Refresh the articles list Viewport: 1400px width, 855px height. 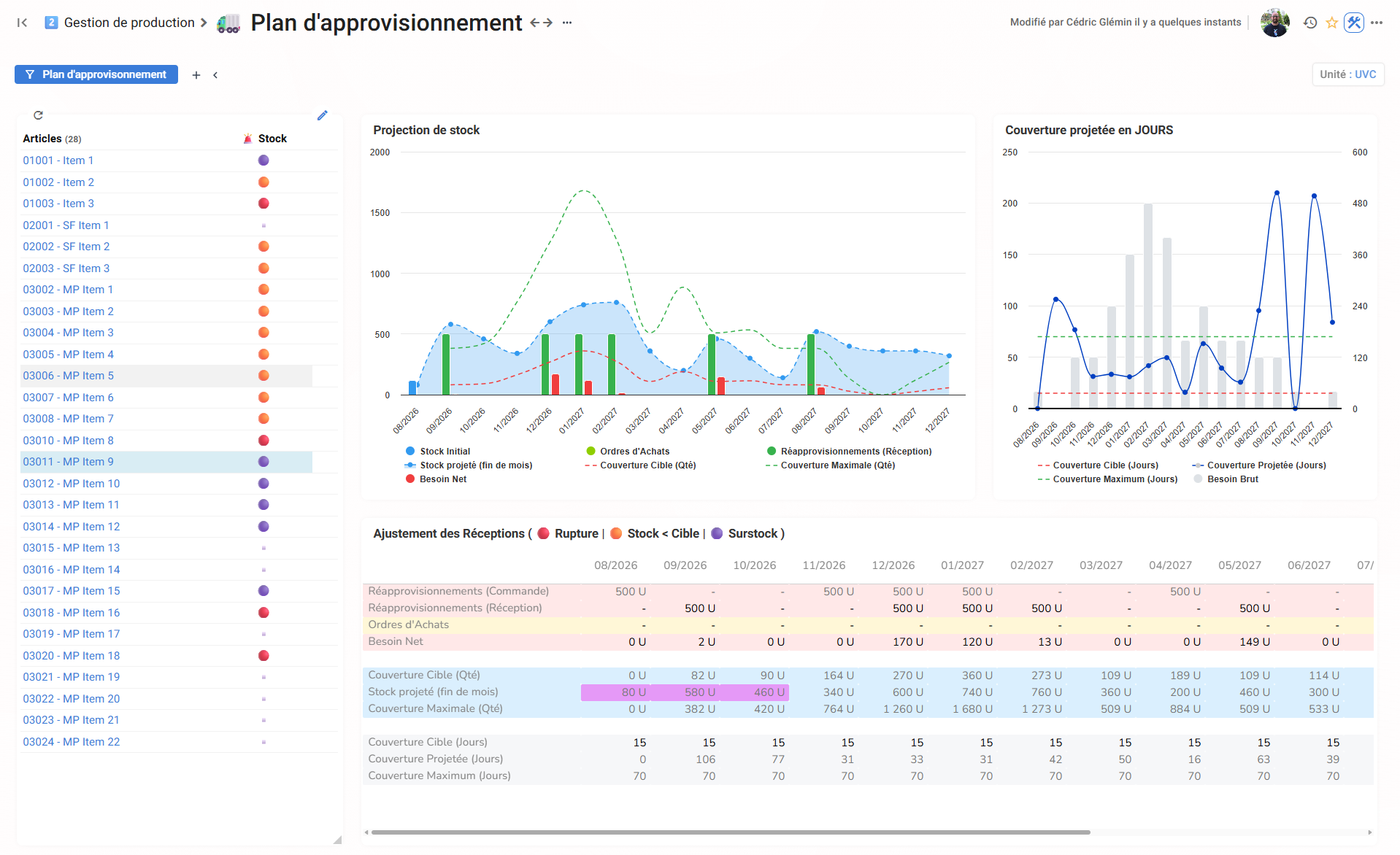[38, 115]
